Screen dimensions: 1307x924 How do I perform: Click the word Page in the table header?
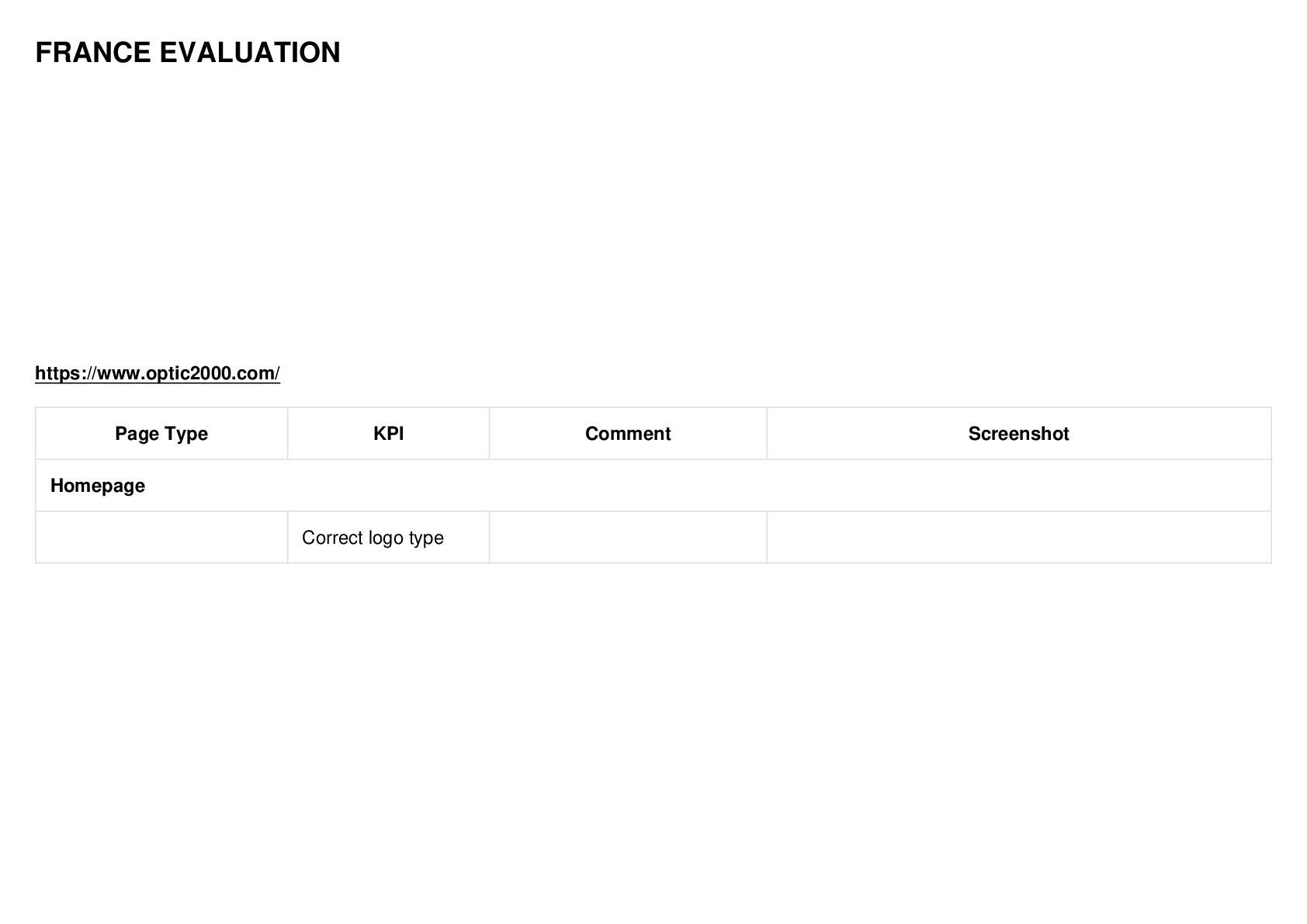click(137, 434)
